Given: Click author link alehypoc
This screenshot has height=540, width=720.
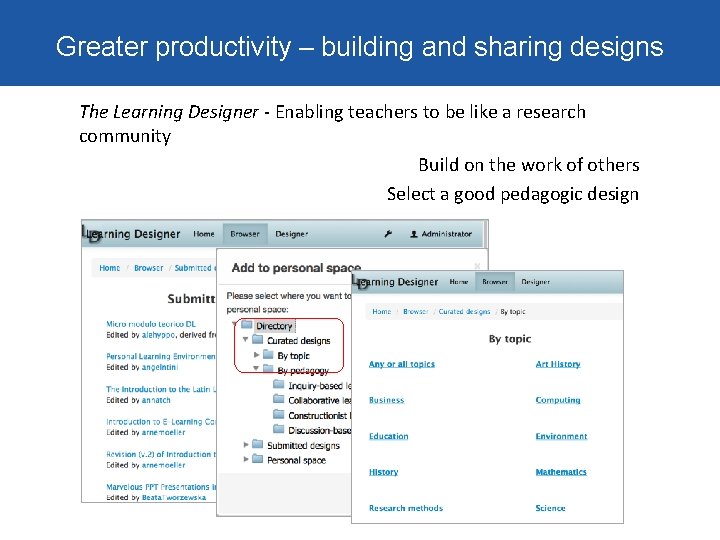Looking at the screenshot, I should (x=158, y=335).
